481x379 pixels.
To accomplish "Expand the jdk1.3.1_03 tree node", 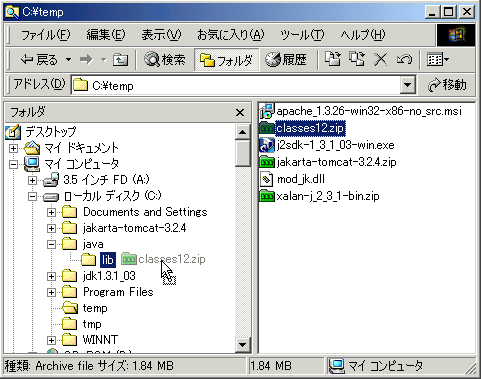I will tap(51, 276).
